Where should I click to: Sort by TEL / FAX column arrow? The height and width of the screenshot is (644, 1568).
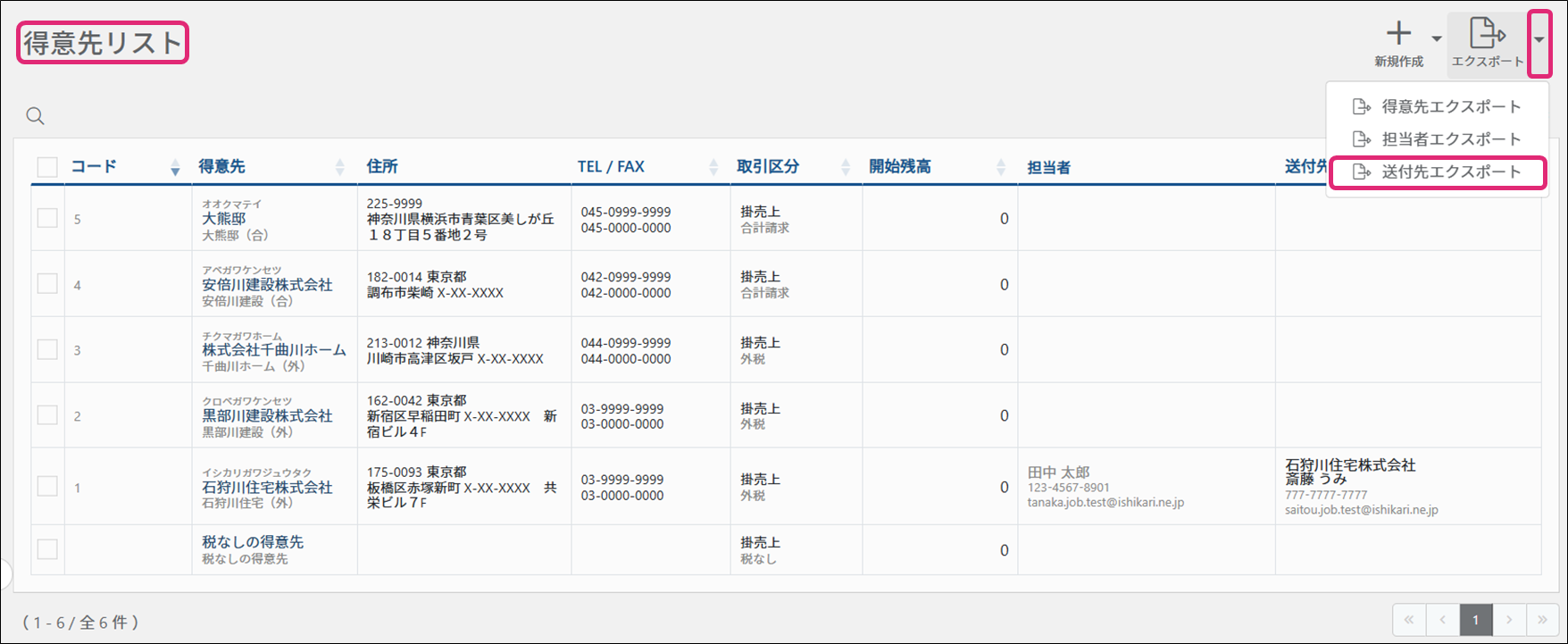(713, 167)
